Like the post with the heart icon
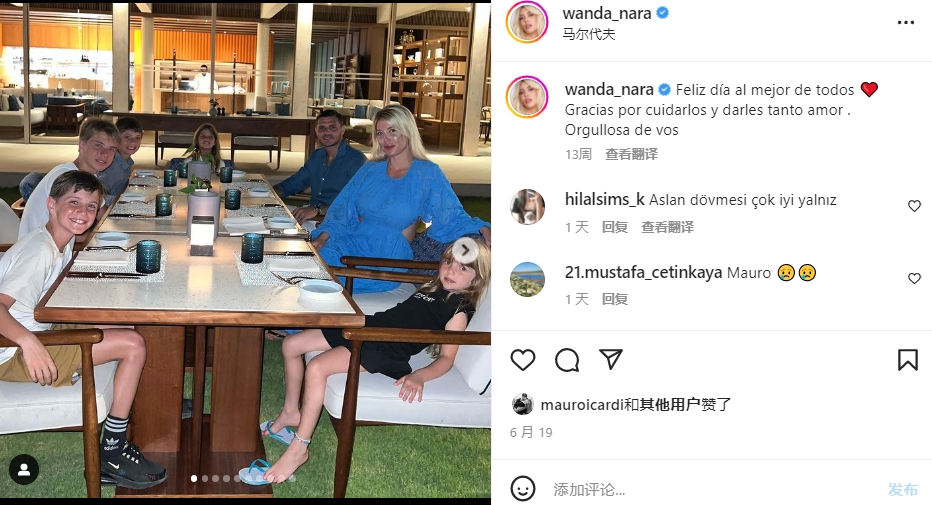 (x=523, y=360)
